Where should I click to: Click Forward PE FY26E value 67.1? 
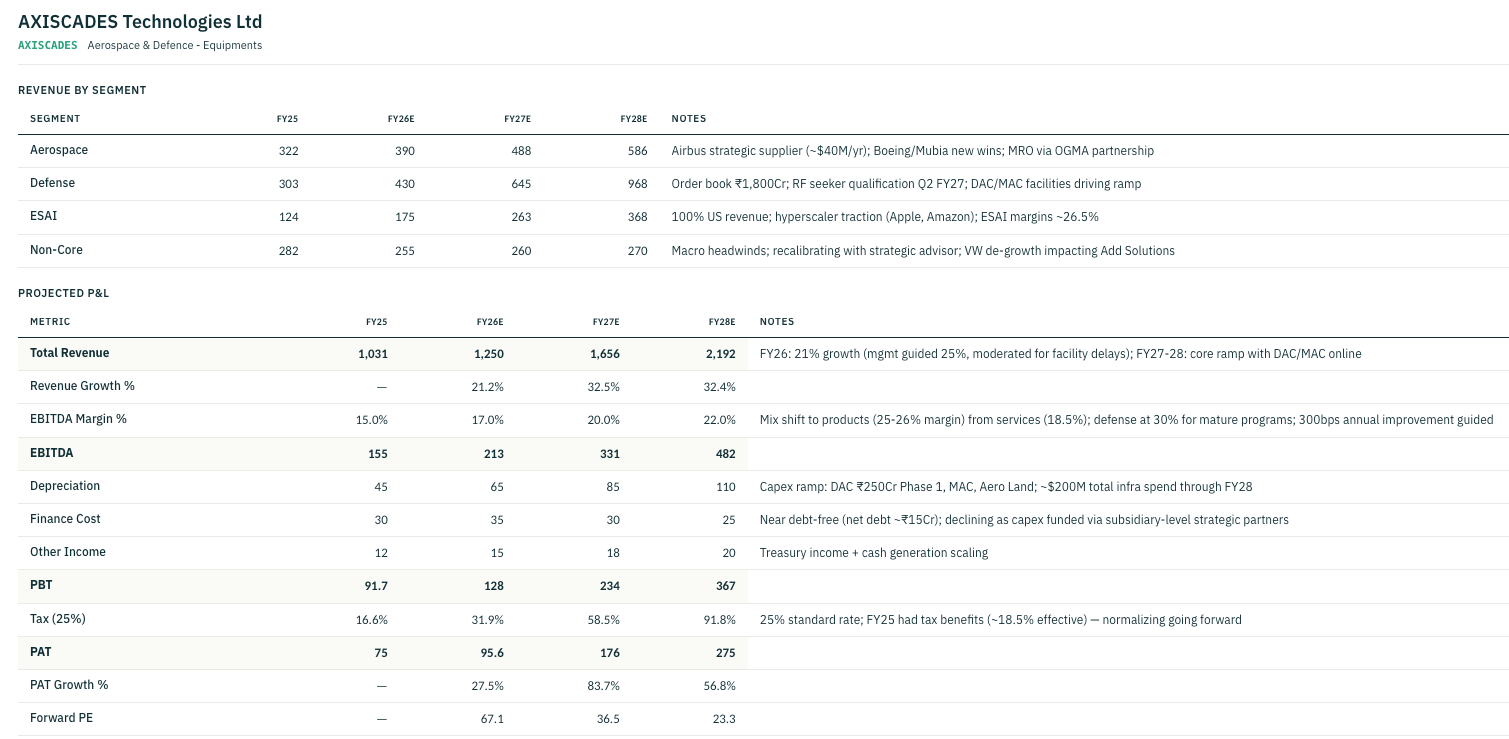point(492,718)
